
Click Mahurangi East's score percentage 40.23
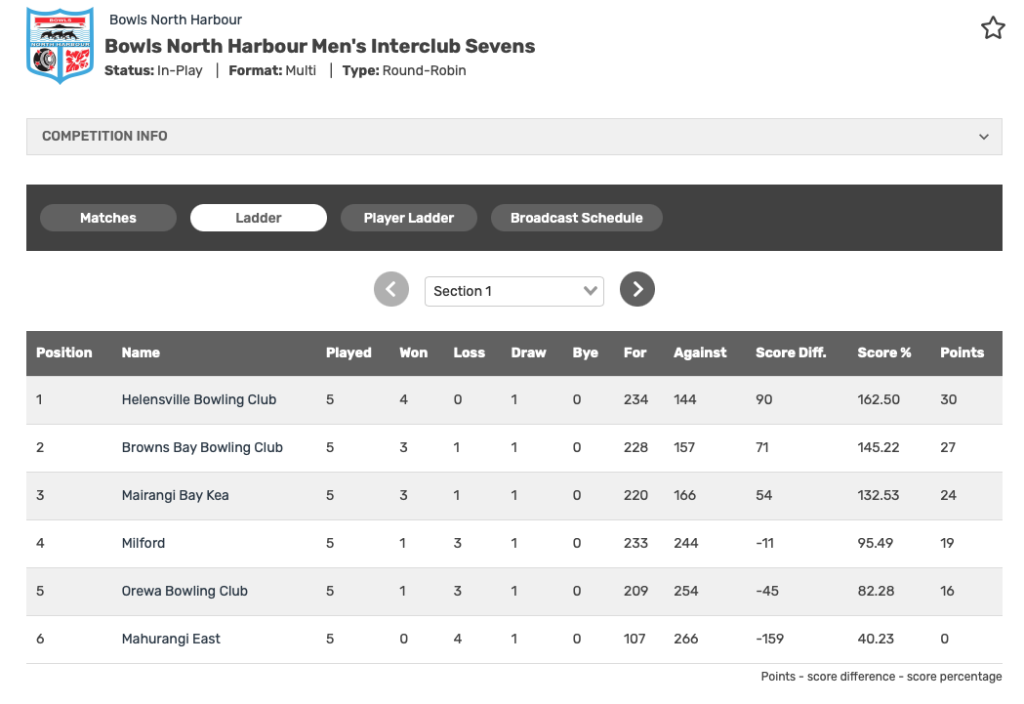pyautogui.click(x=876, y=639)
